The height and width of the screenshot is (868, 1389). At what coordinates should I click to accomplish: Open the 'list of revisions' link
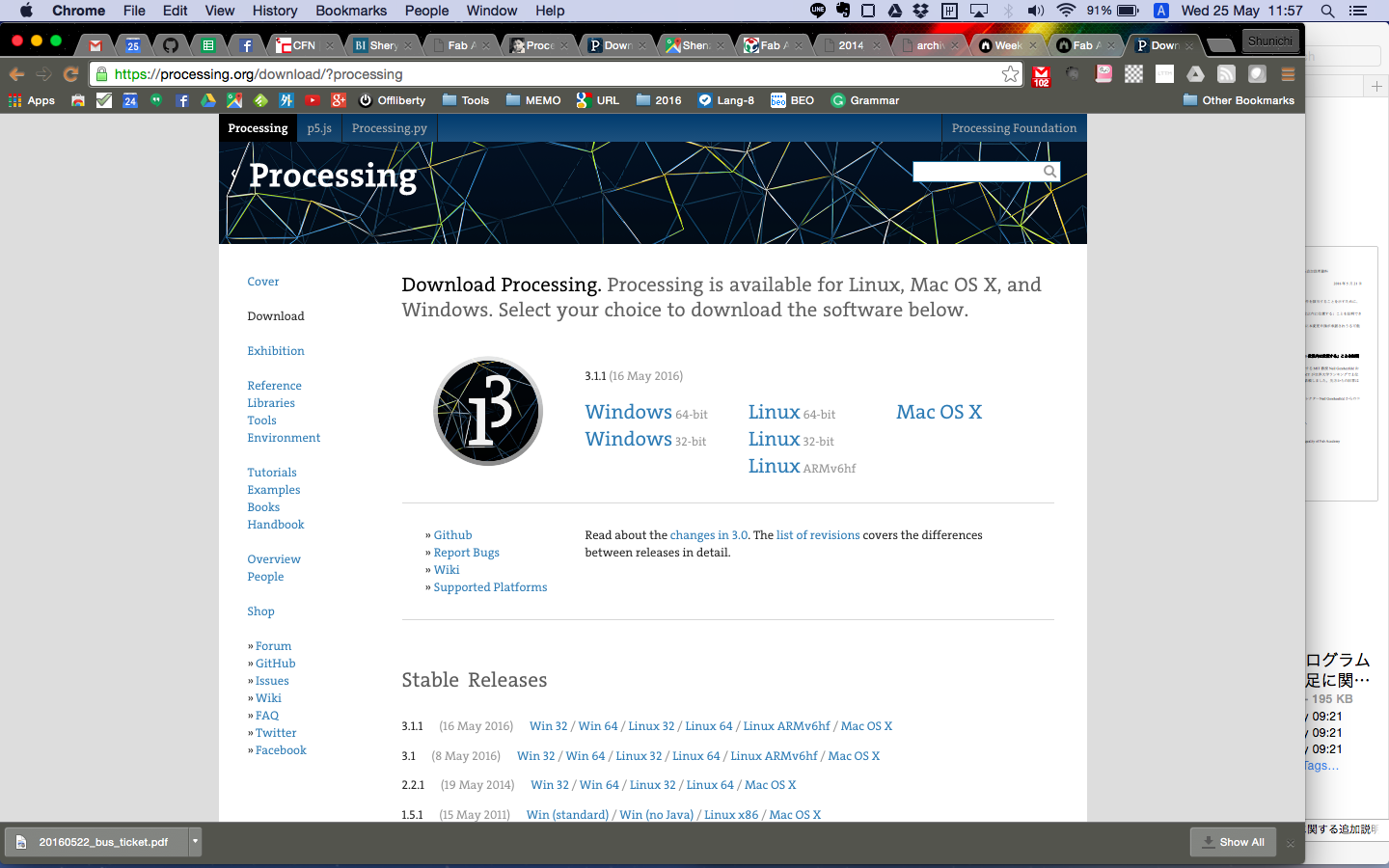[x=818, y=535]
